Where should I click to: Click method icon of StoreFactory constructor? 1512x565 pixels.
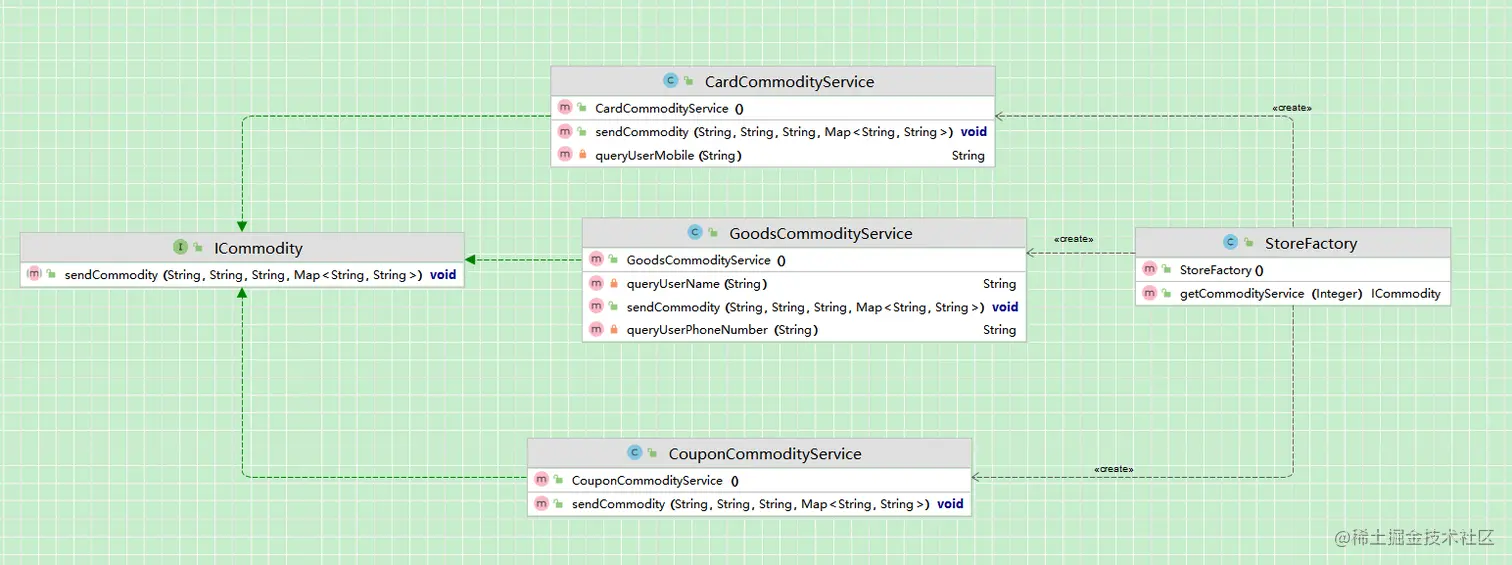(1149, 270)
